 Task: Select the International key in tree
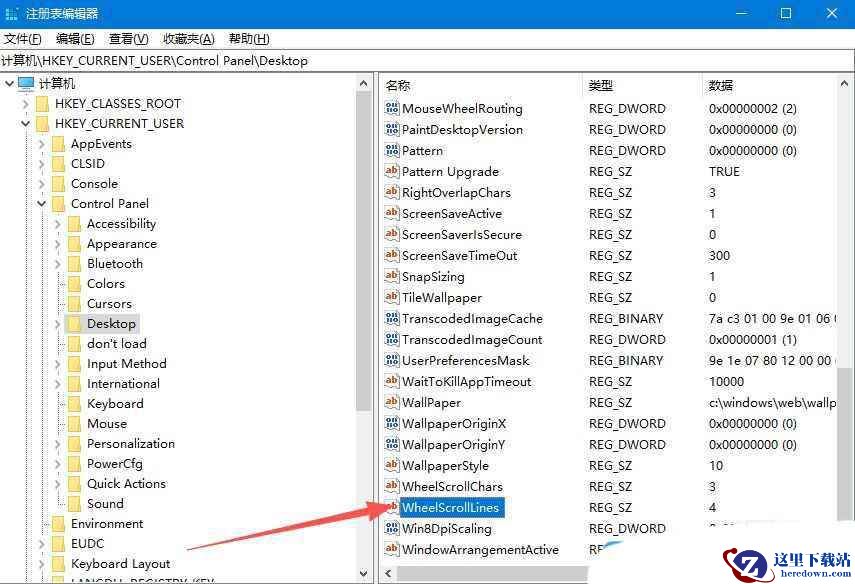(x=123, y=384)
